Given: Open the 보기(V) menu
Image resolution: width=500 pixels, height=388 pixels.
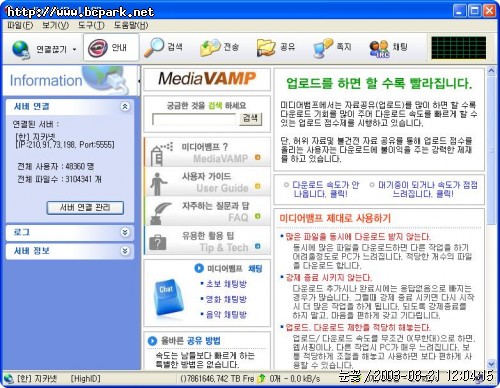Looking at the screenshot, I should click(x=55, y=25).
